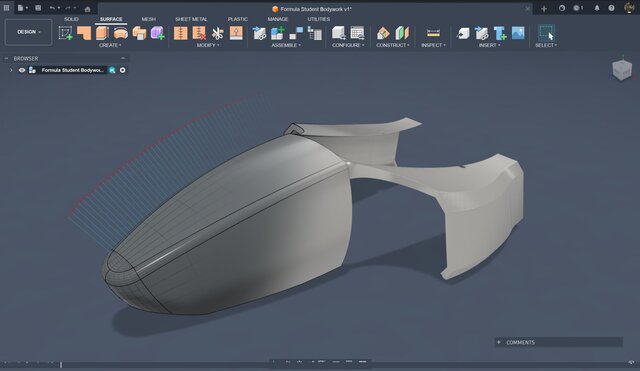The width and height of the screenshot is (640, 371).
Task: Click the timeline playhead marker
Action: (x=61, y=364)
